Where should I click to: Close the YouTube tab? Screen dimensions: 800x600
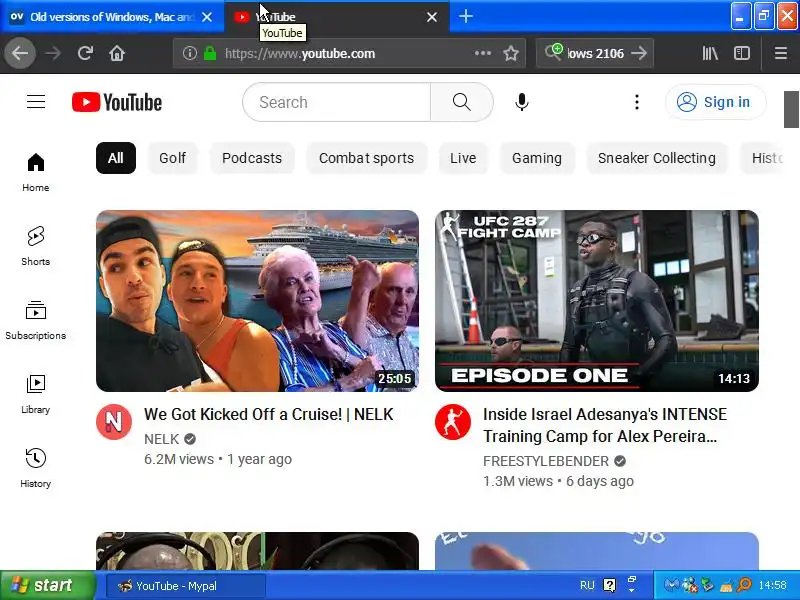[x=432, y=17]
